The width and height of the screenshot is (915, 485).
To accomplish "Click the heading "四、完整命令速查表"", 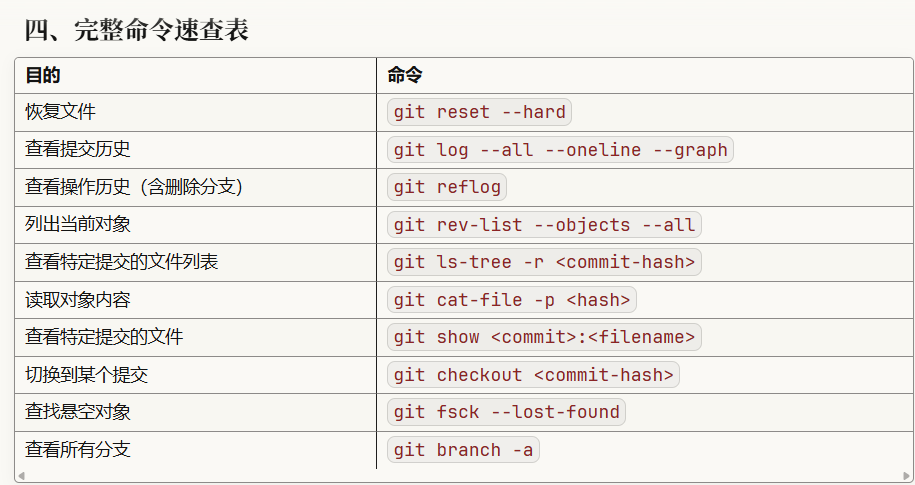I will pos(136,31).
